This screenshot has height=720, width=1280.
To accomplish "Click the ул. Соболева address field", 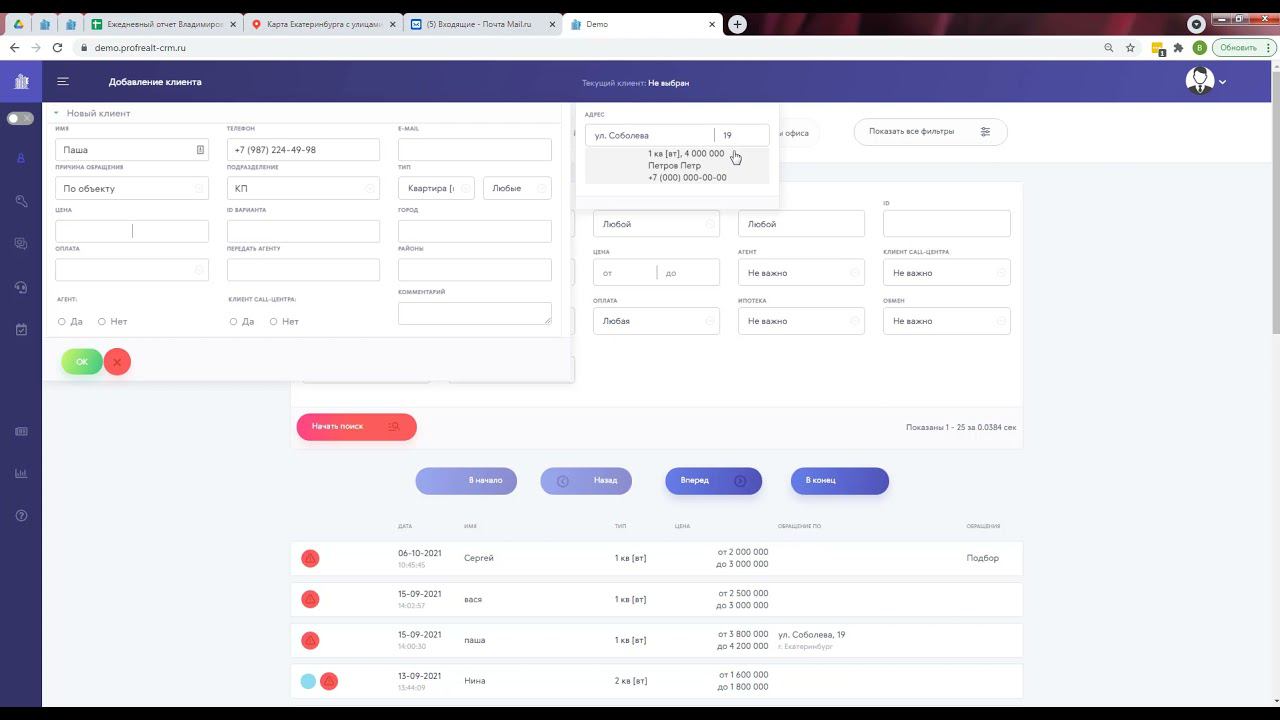I will coord(650,135).
